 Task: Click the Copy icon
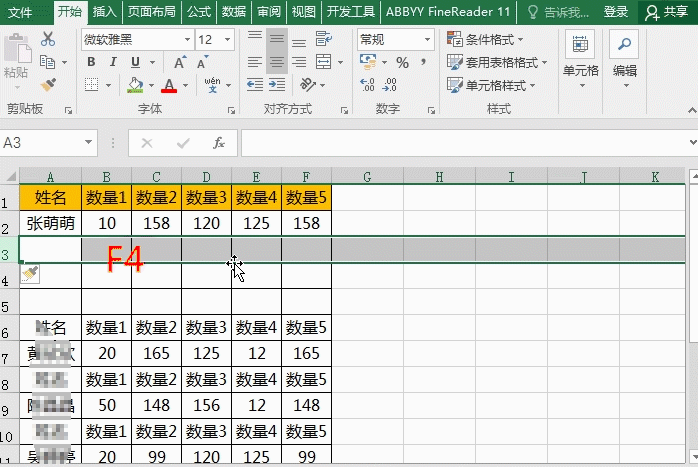pyautogui.click(x=47, y=62)
